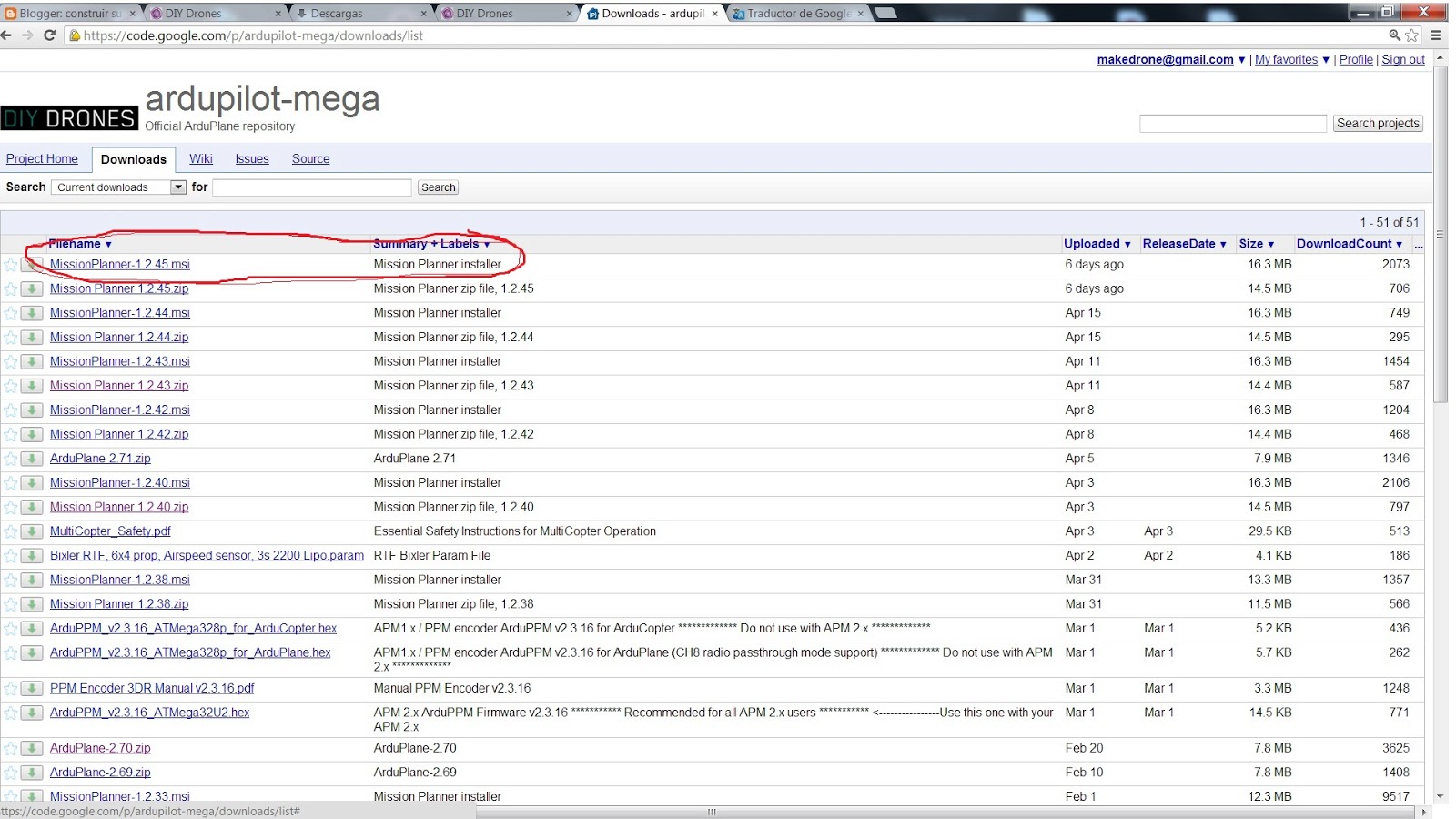The height and width of the screenshot is (819, 1456).
Task: Star the Mission Planner 1.2.43.zip download
Action: (10, 386)
